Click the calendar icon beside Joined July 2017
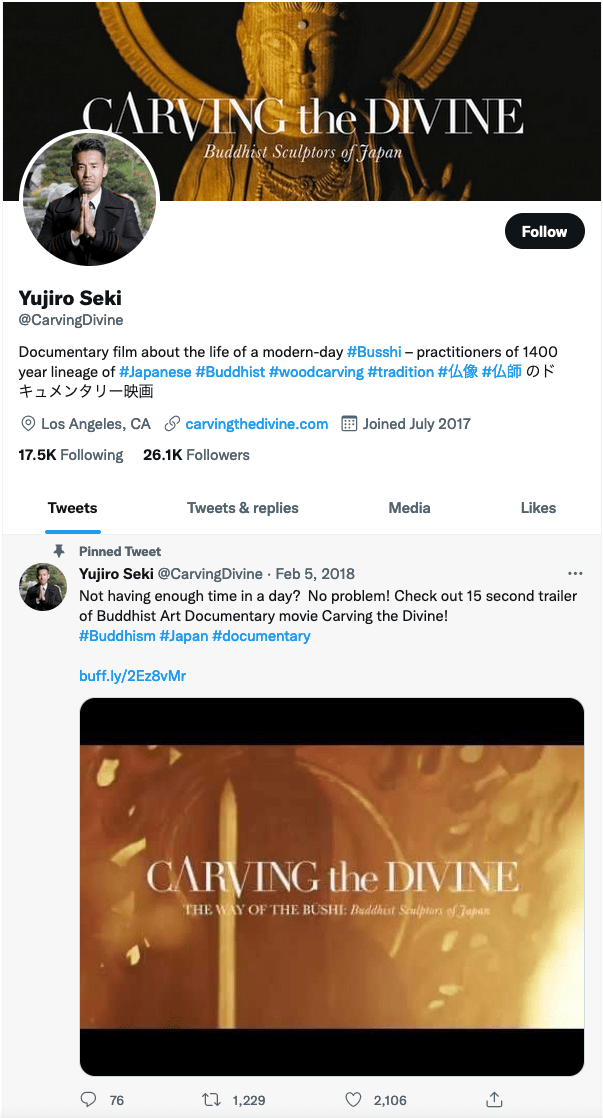This screenshot has width=603, height=1118. tap(349, 424)
